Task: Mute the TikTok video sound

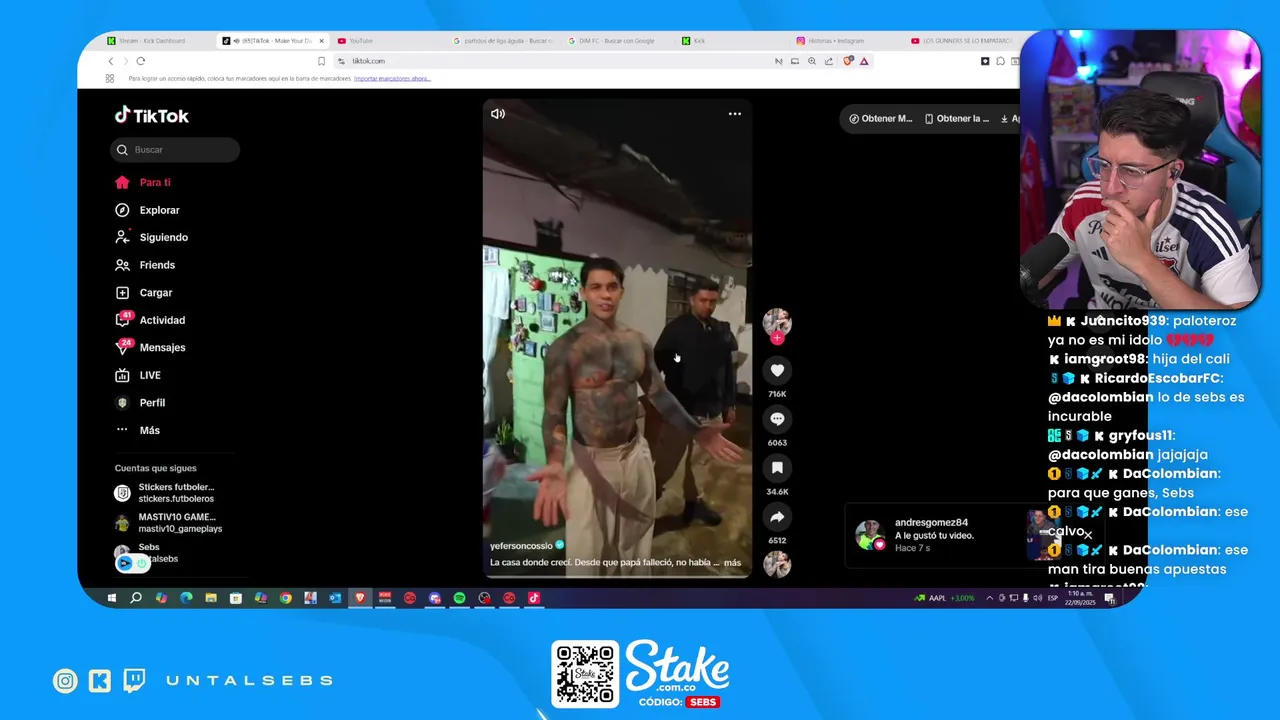Action: click(x=498, y=114)
